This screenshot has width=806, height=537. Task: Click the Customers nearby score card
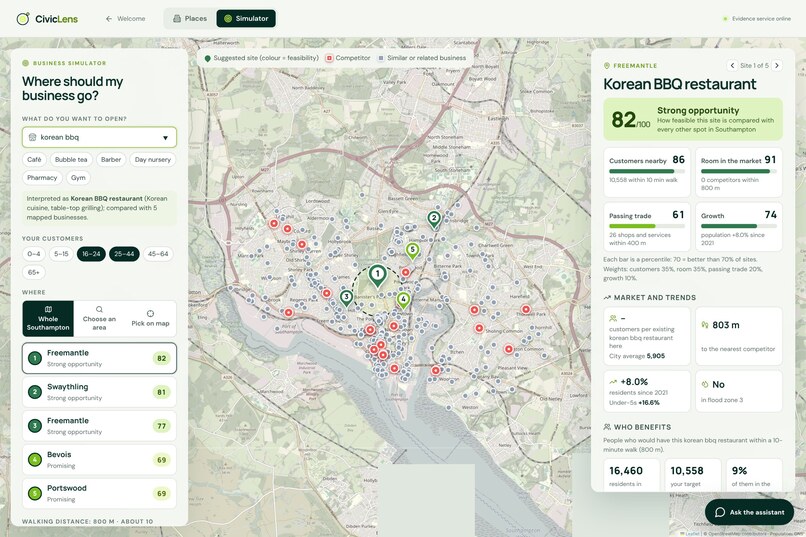point(647,173)
